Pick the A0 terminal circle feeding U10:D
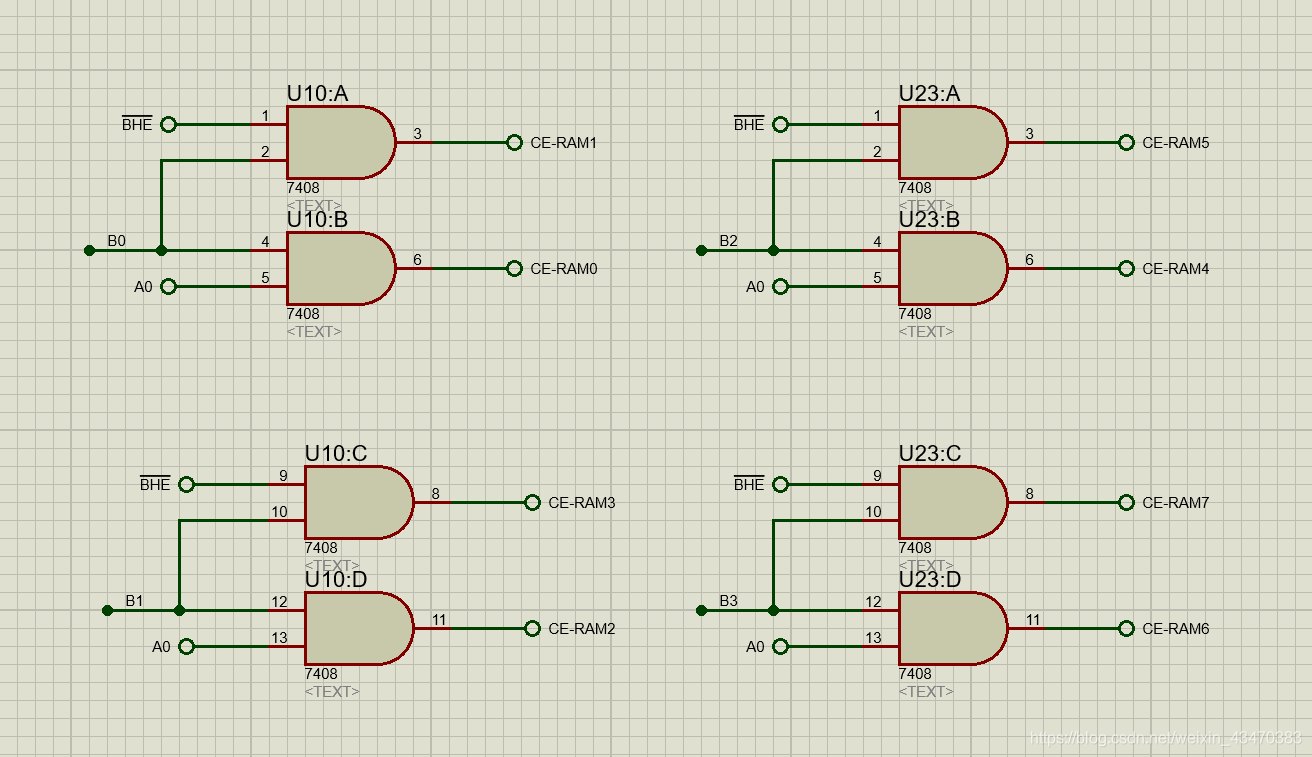 coord(186,647)
